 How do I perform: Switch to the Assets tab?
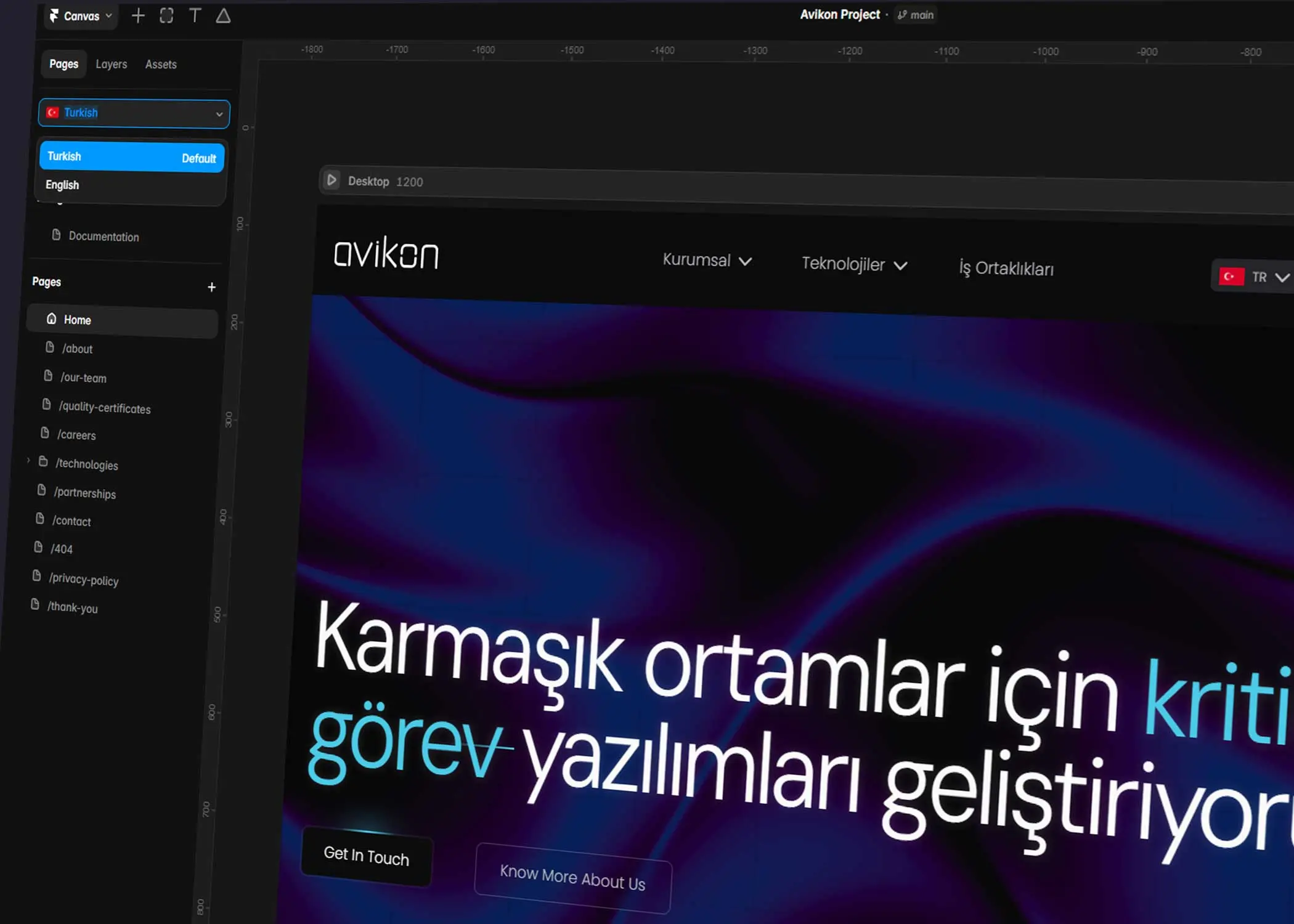point(161,64)
